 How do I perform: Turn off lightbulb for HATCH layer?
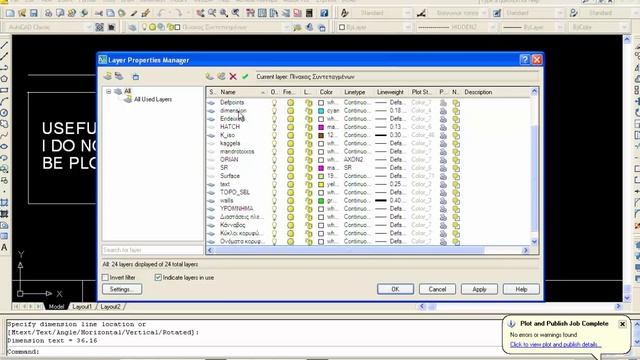(x=274, y=127)
